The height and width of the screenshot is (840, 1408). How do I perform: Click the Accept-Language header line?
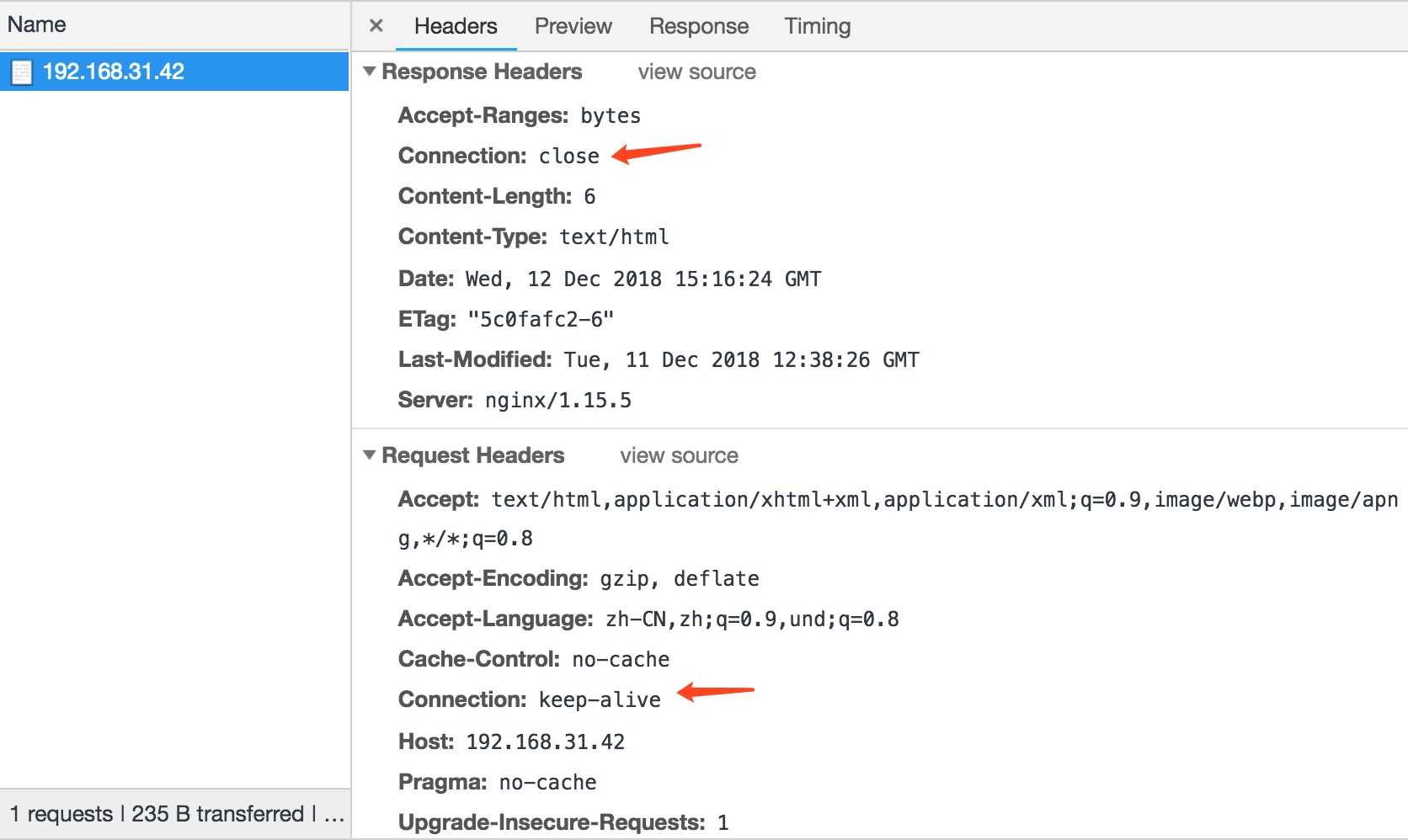[648, 619]
